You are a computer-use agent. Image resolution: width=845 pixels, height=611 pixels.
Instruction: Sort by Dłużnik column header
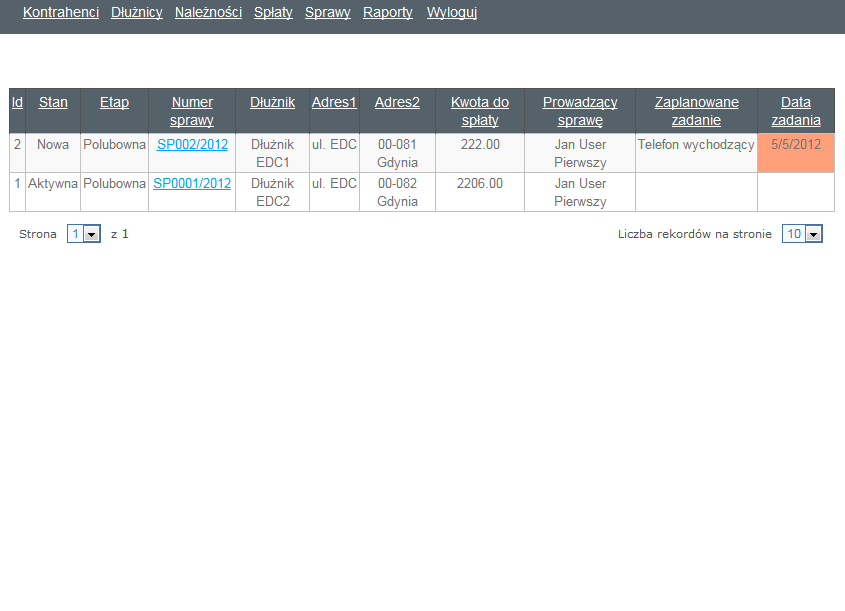point(272,102)
